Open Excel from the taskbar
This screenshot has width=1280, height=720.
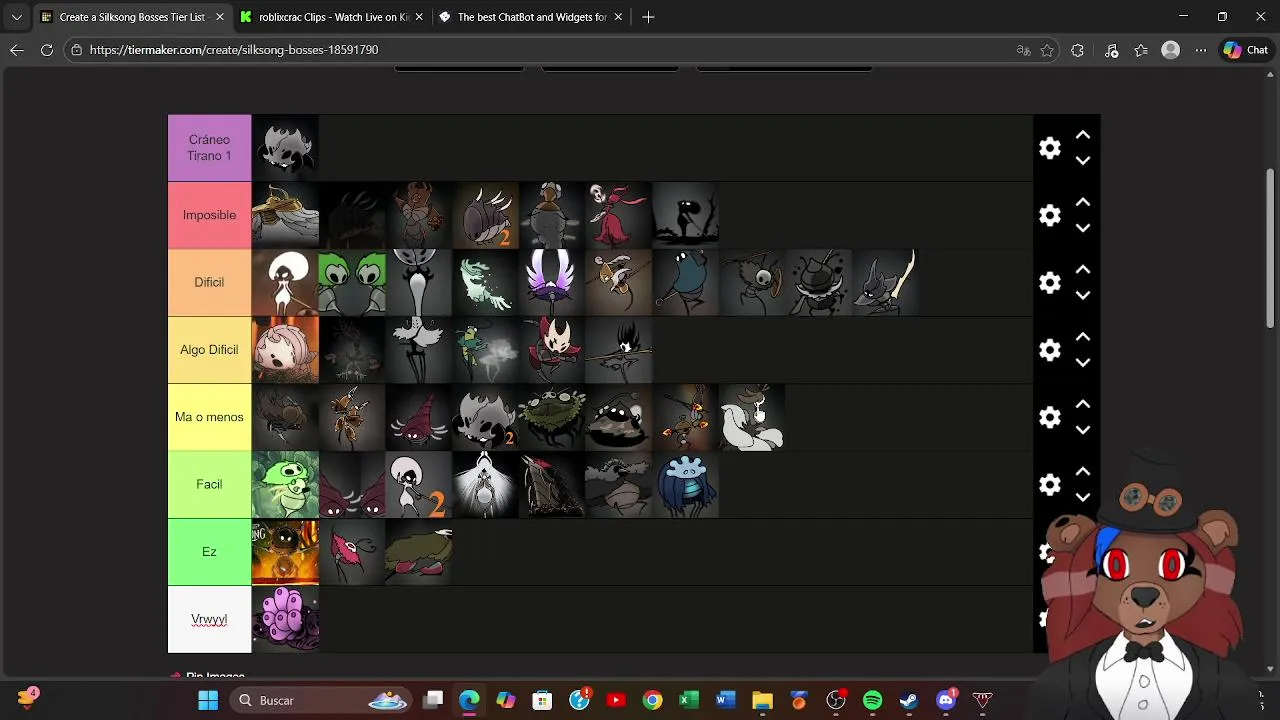coord(689,700)
